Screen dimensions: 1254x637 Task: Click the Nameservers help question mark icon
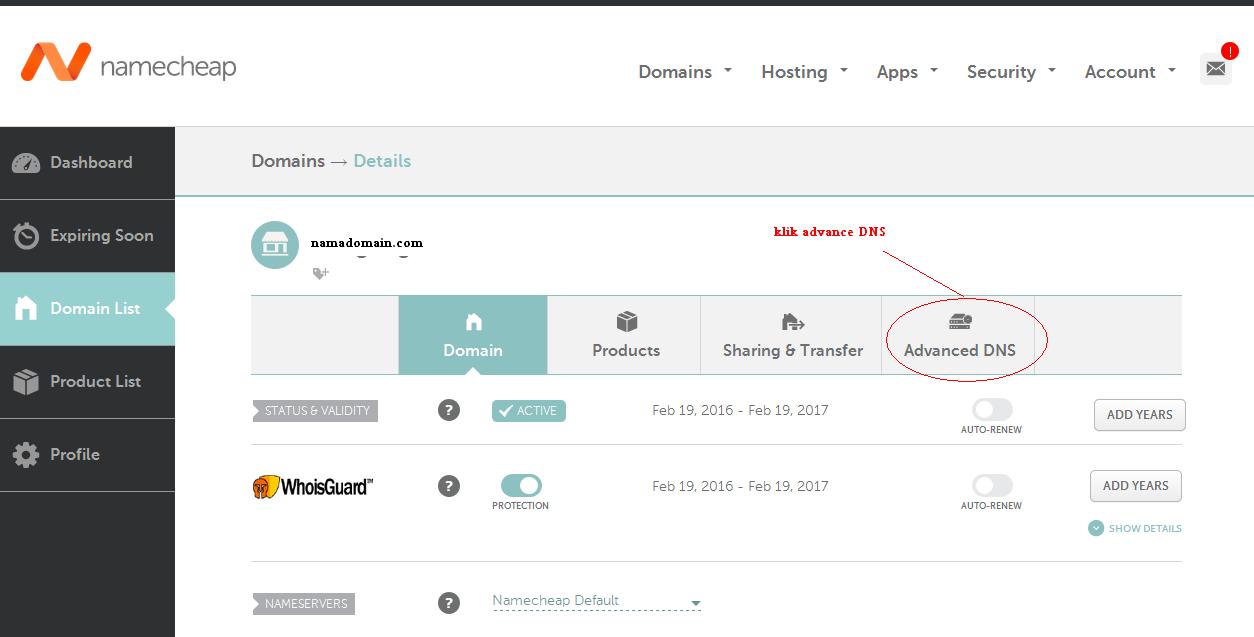point(449,603)
